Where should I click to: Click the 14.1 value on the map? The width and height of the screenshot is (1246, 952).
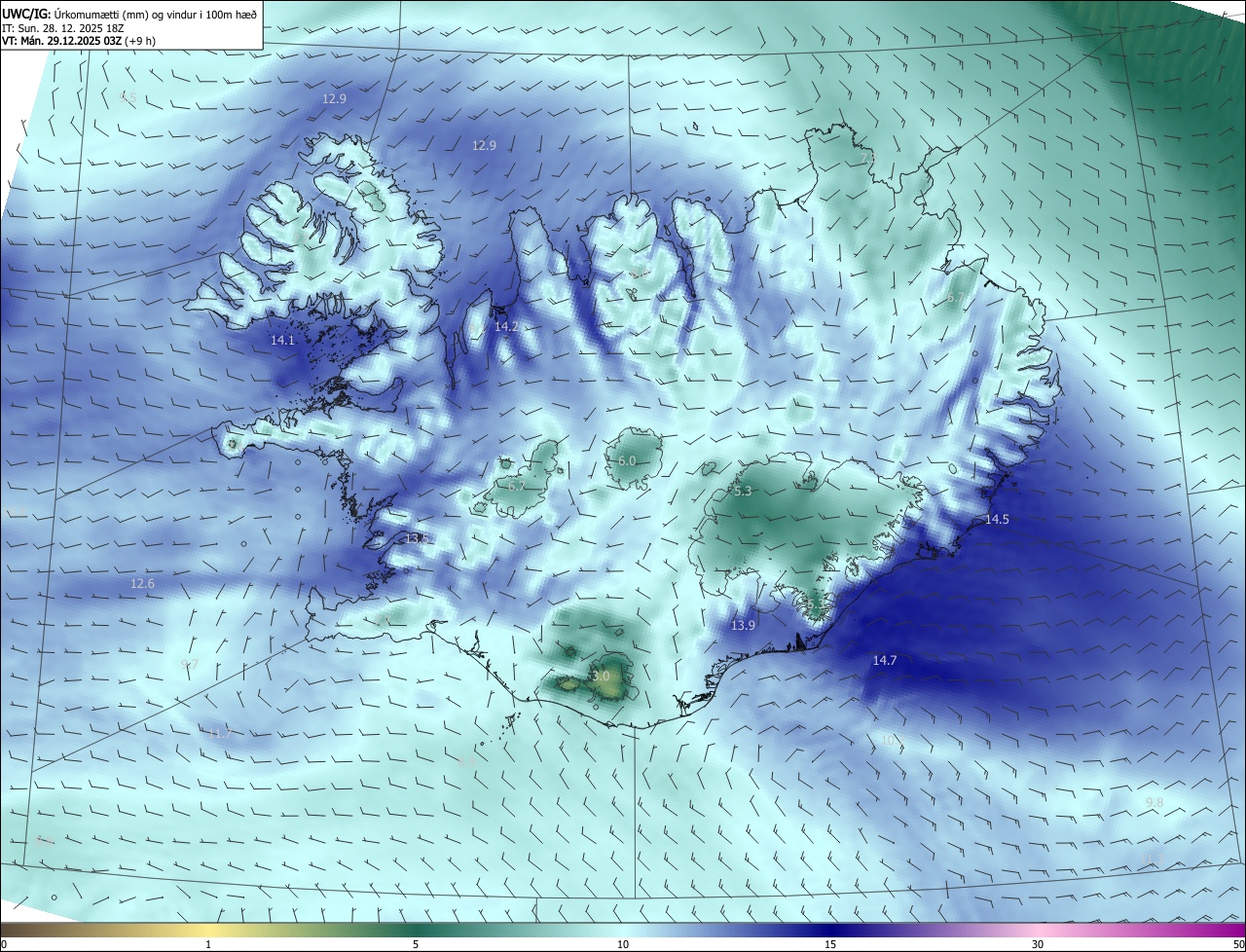[x=282, y=340]
